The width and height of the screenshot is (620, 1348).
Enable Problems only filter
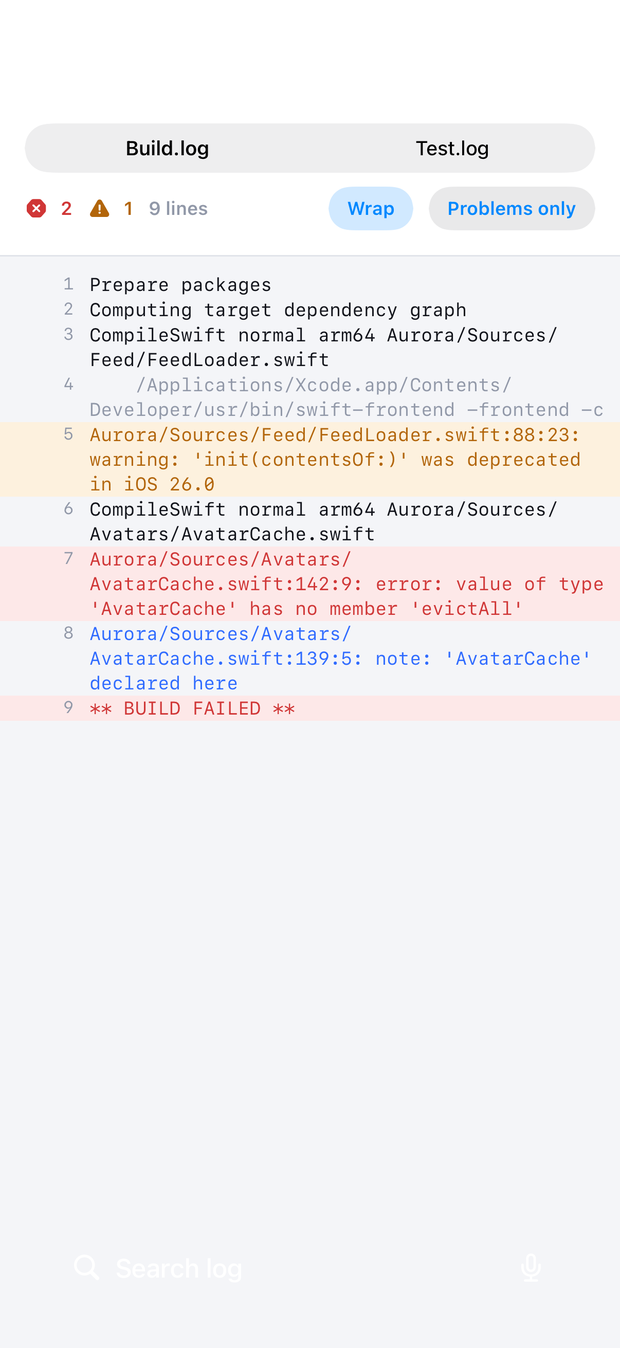click(x=512, y=208)
